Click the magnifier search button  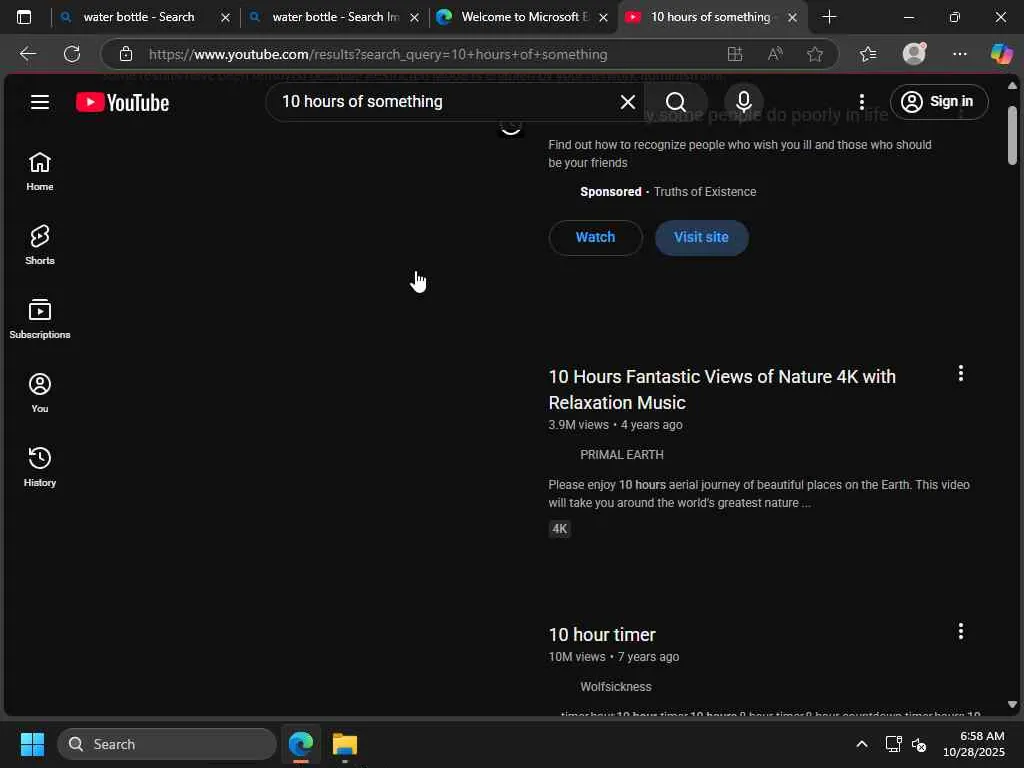click(x=676, y=102)
